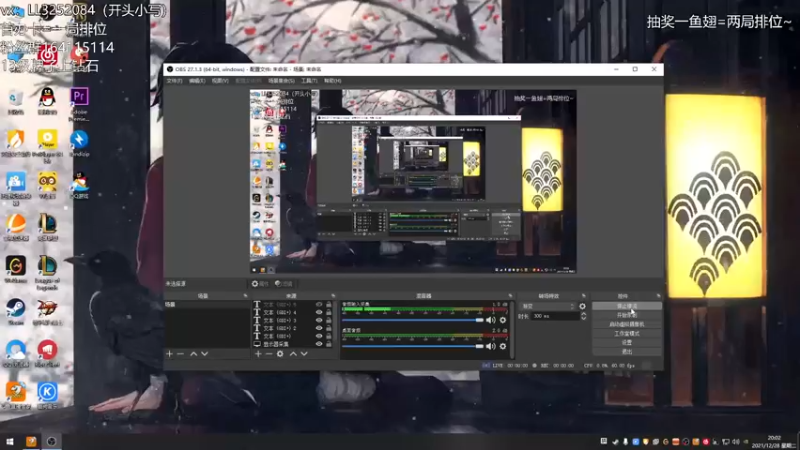This screenshot has width=800, height=450.
Task: Lock the text (GDI+) 5 source
Action: click(329, 305)
